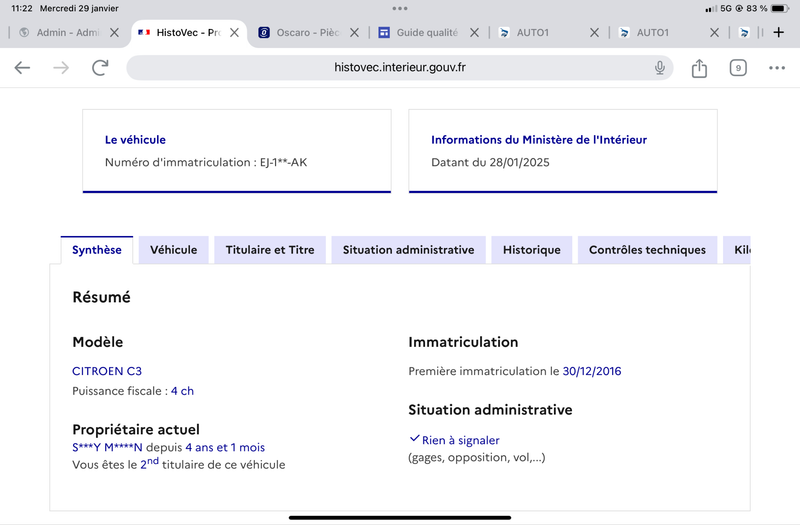Close the Admin tab
This screenshot has height=525, width=800.
115,33
